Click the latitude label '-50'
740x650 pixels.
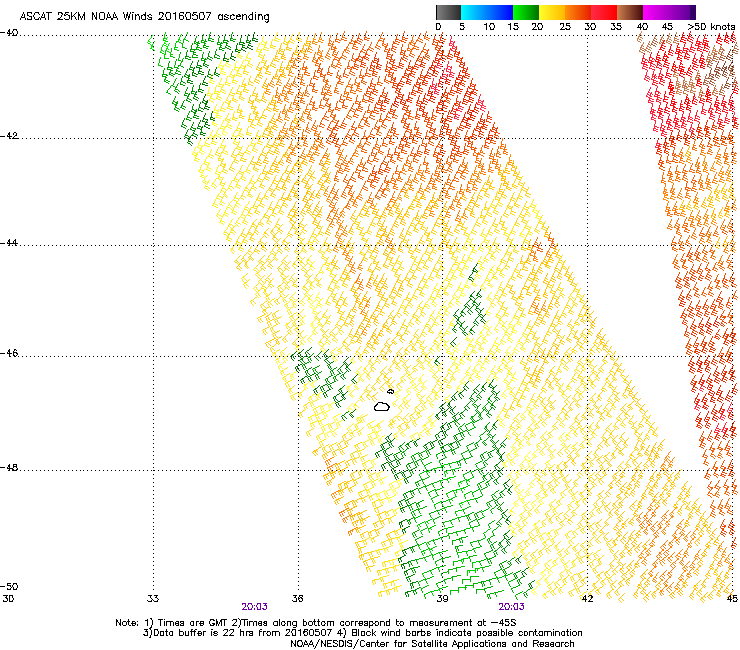(9, 586)
